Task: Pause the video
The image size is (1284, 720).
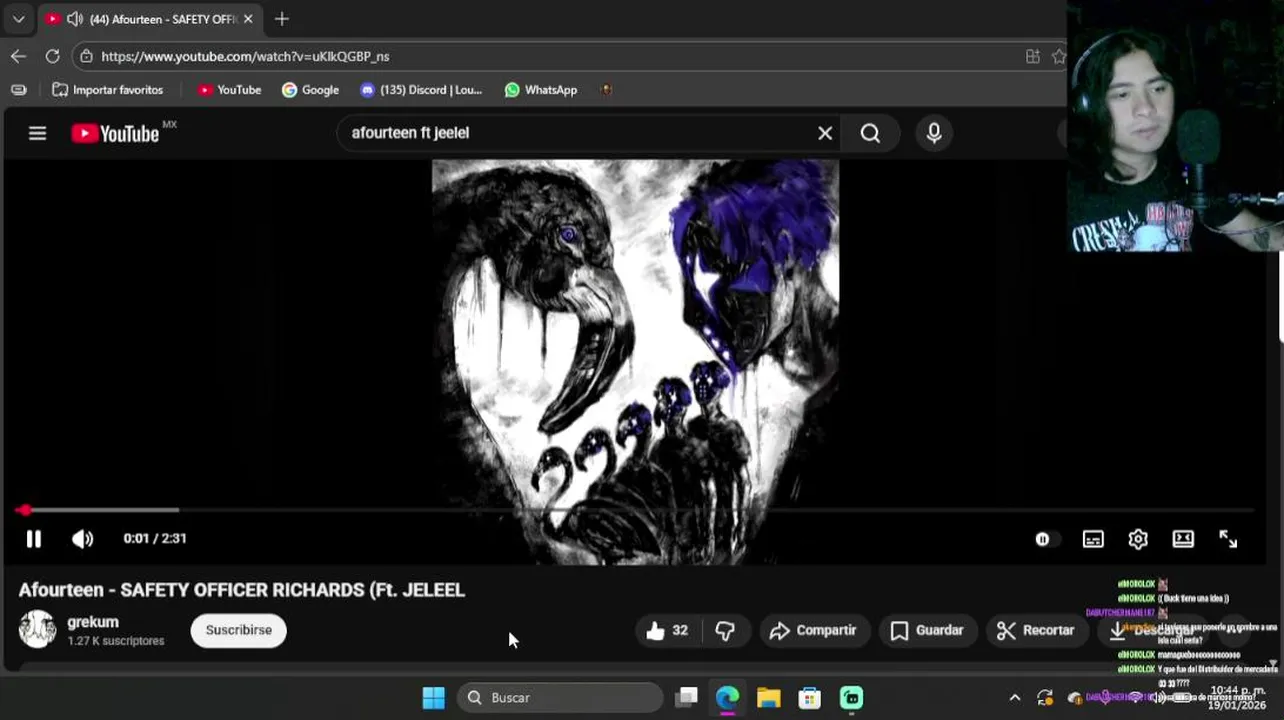Action: 33,539
